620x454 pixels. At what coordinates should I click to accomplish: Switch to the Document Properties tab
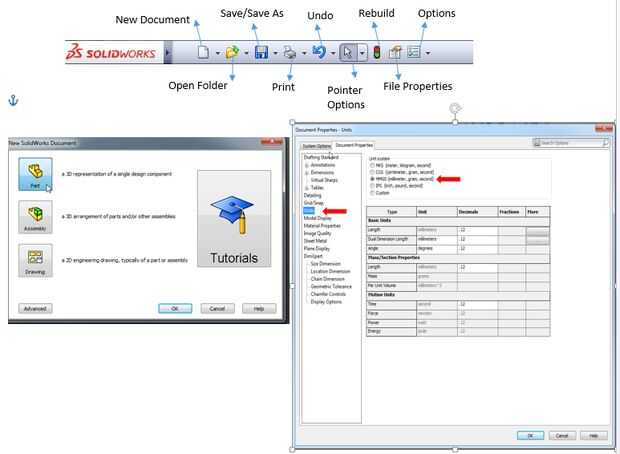click(354, 145)
